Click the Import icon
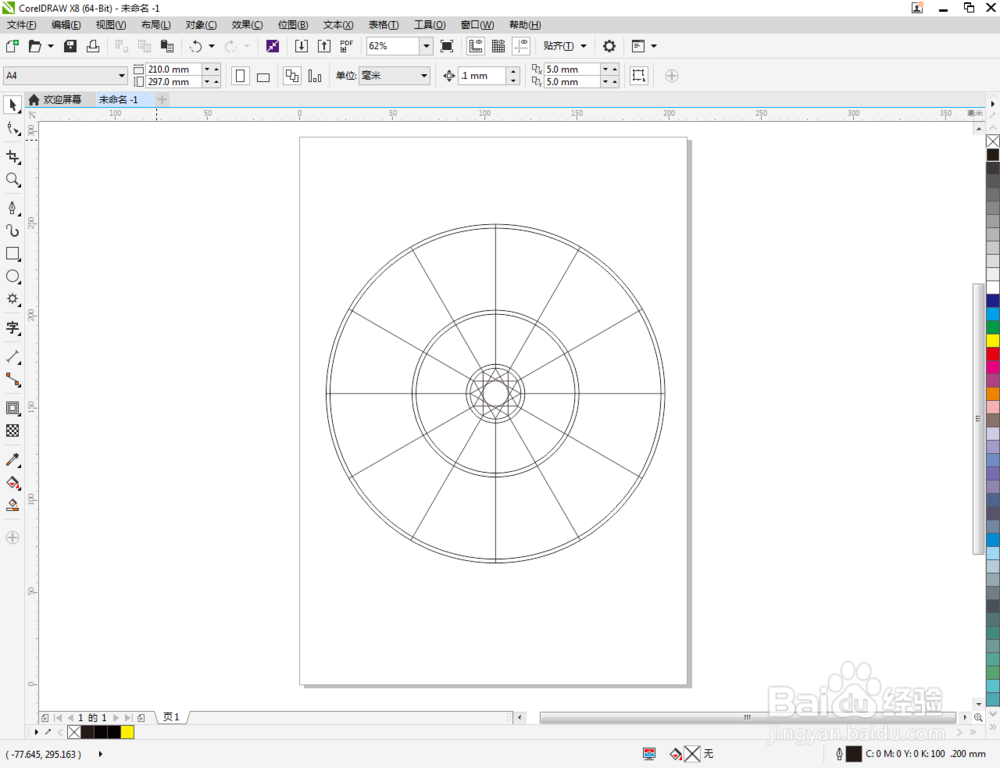This screenshot has height=768, width=1000. (x=301, y=46)
